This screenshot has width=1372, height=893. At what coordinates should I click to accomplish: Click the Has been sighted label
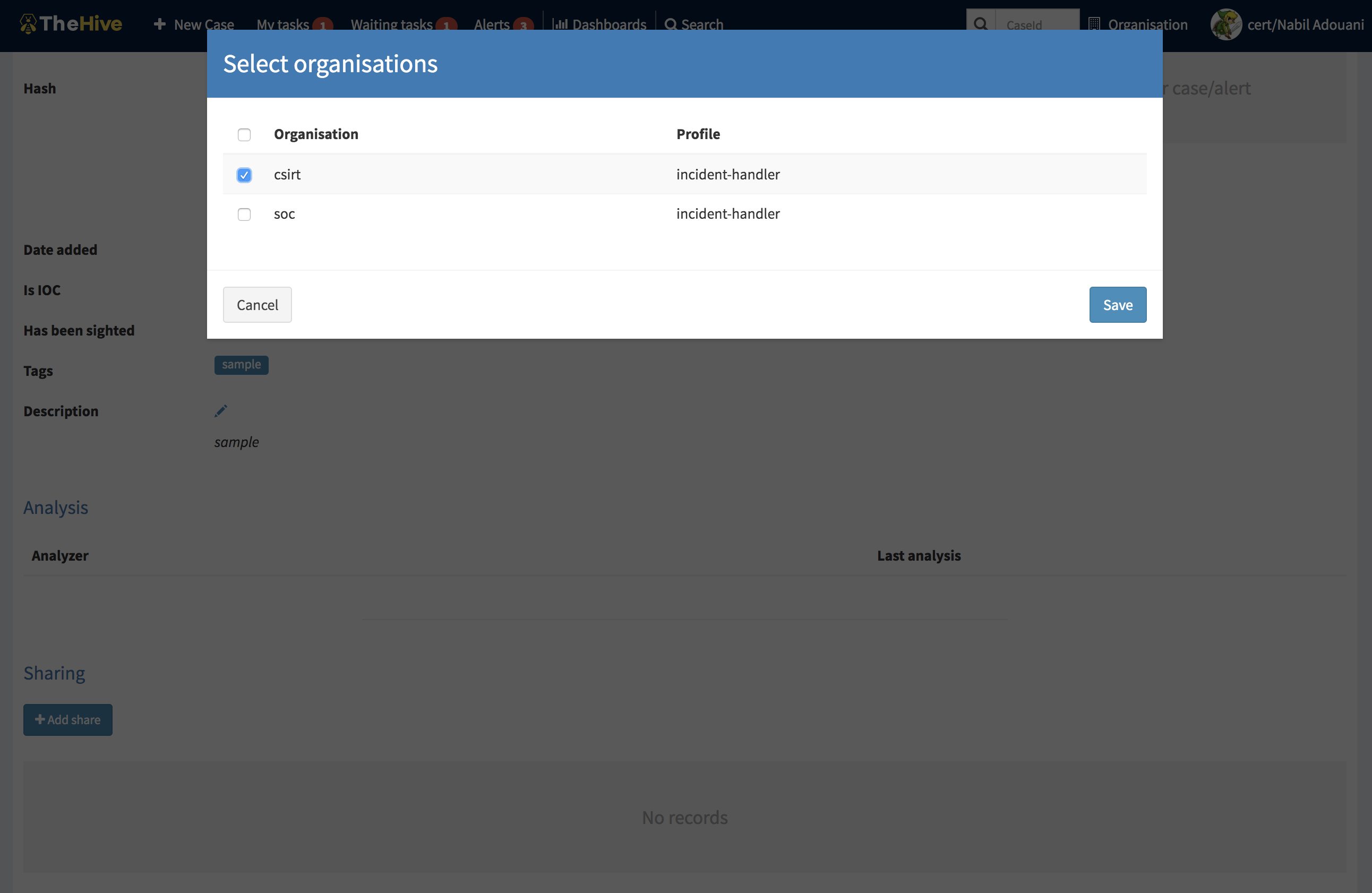79,330
